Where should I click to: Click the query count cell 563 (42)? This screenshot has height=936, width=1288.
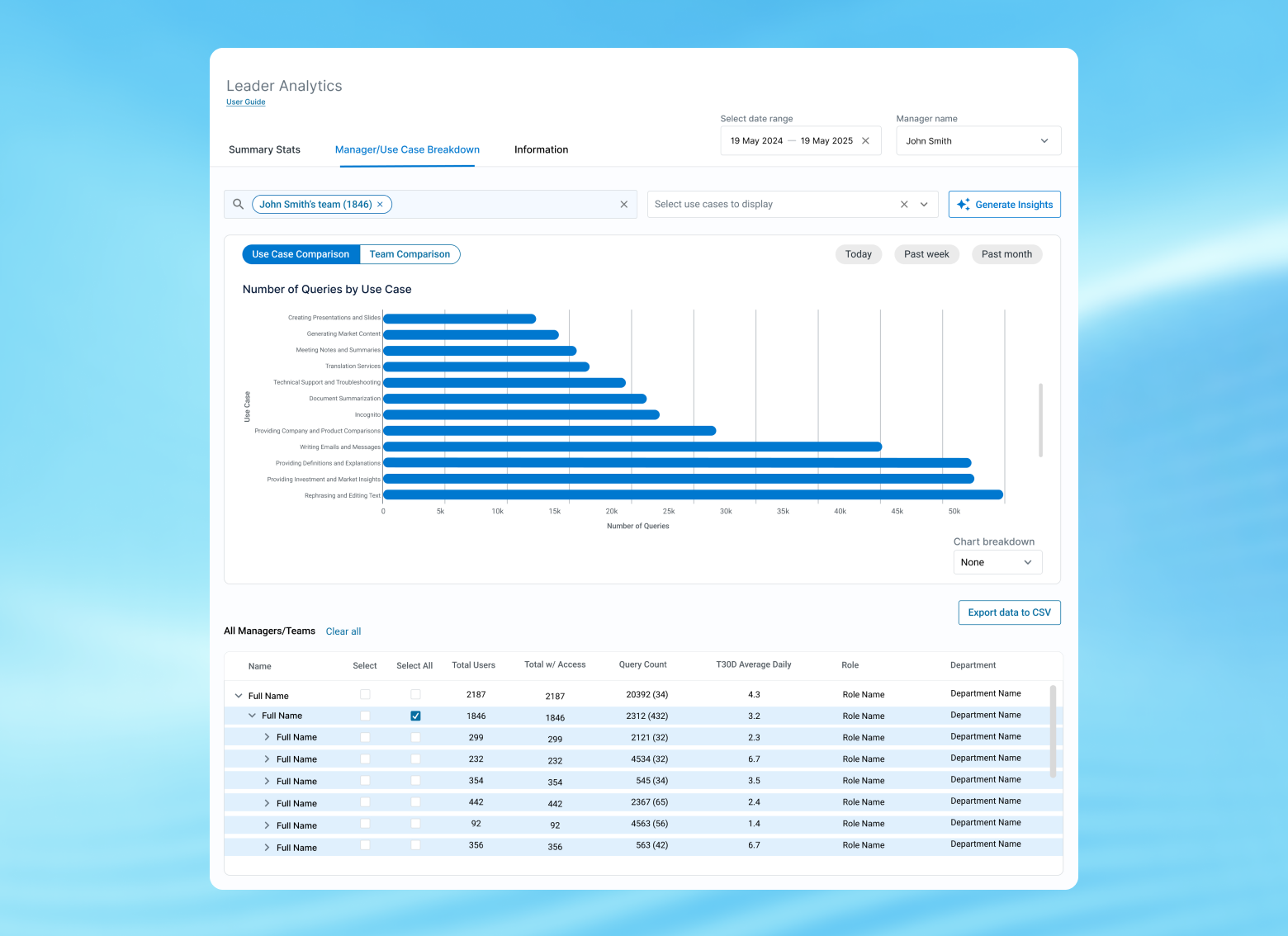[x=652, y=844]
